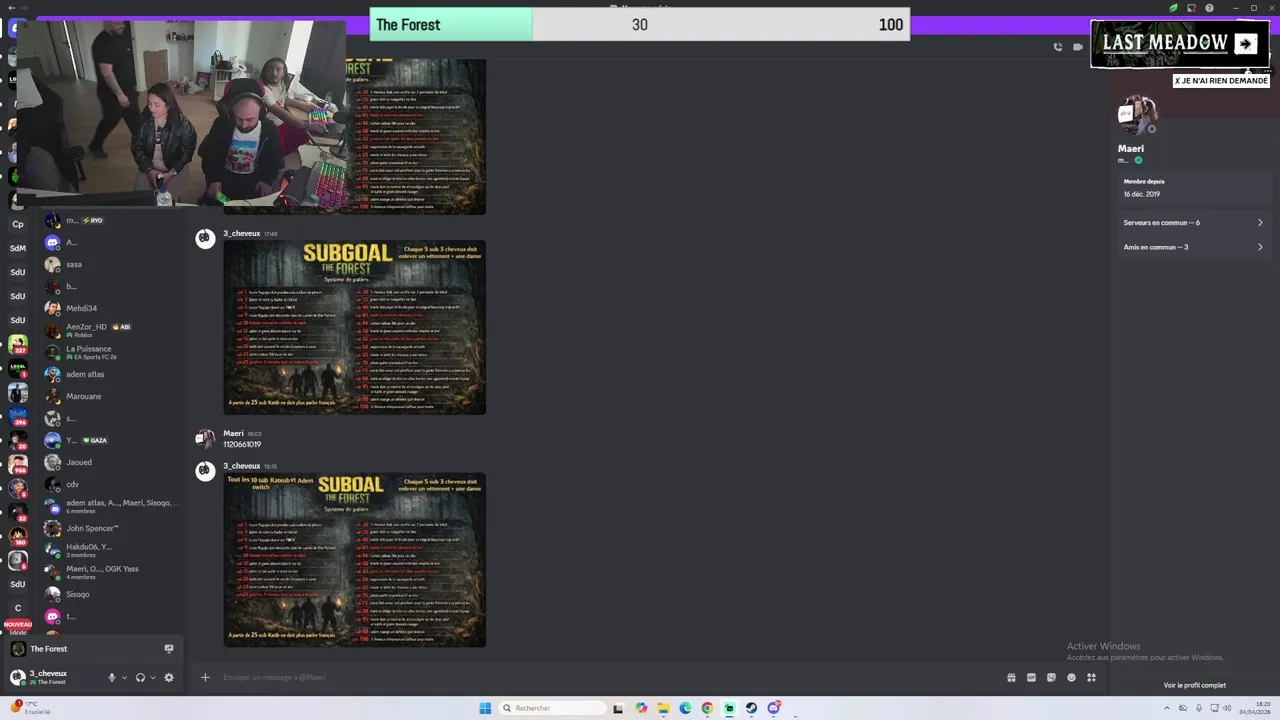Open Discord help question mark icon

(x=1209, y=8)
